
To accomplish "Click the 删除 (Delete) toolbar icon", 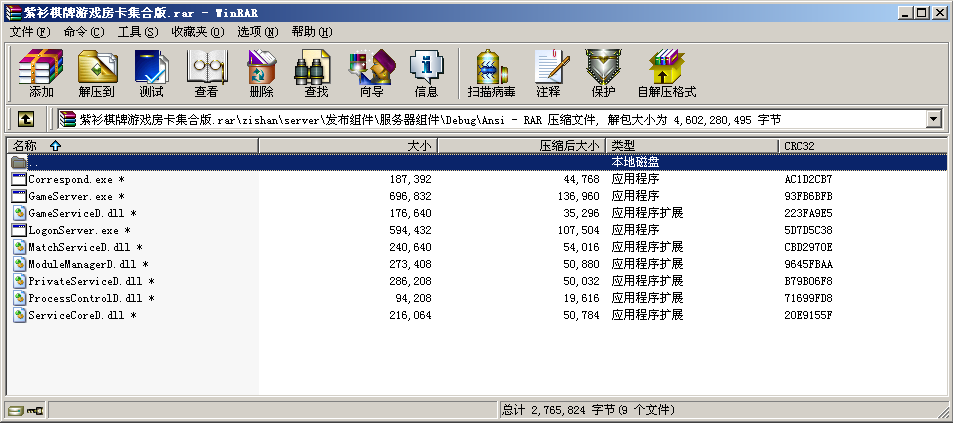I will 261,73.
